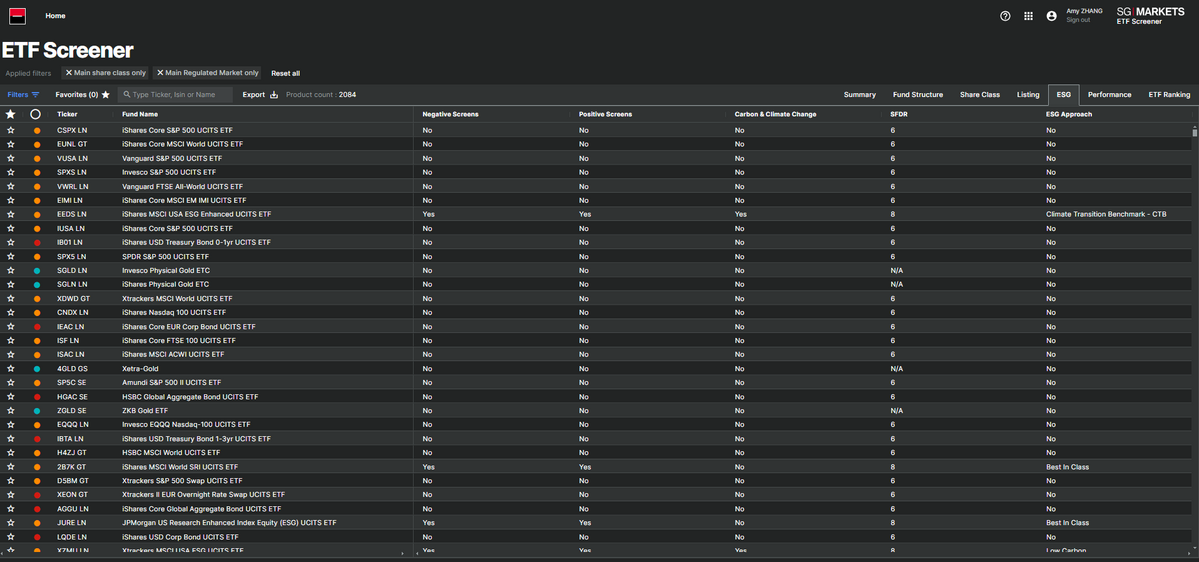Switch to the Fund Structure tab
Screen dimensions: 1199x562
pyautogui.click(x=918, y=95)
